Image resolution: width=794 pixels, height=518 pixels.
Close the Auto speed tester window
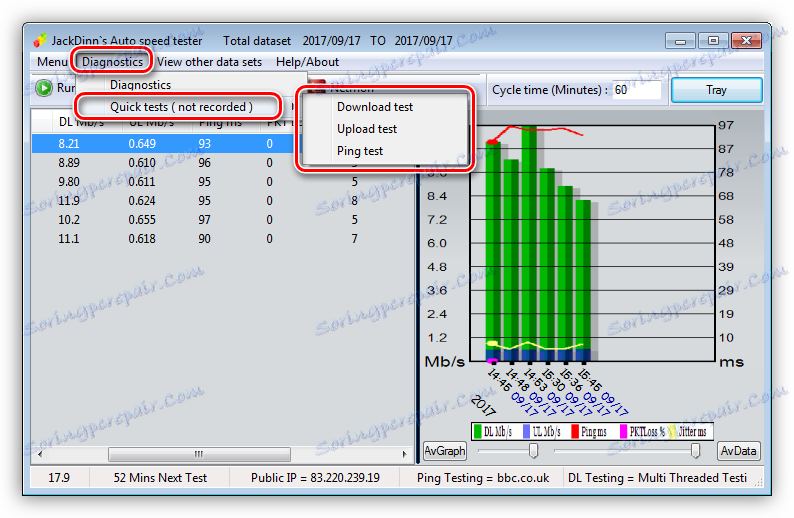(746, 41)
